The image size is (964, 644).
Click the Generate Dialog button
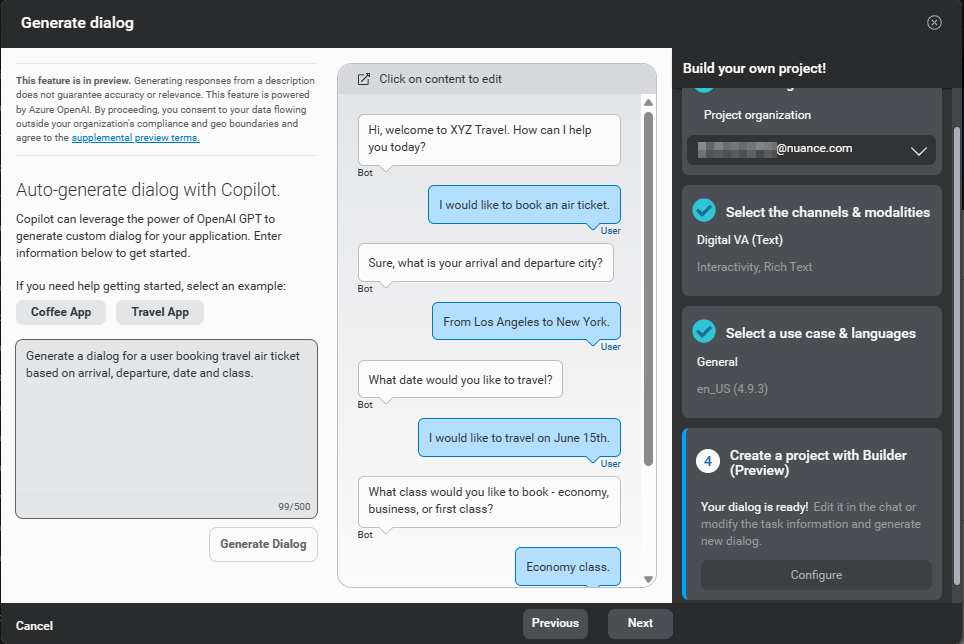click(x=263, y=544)
